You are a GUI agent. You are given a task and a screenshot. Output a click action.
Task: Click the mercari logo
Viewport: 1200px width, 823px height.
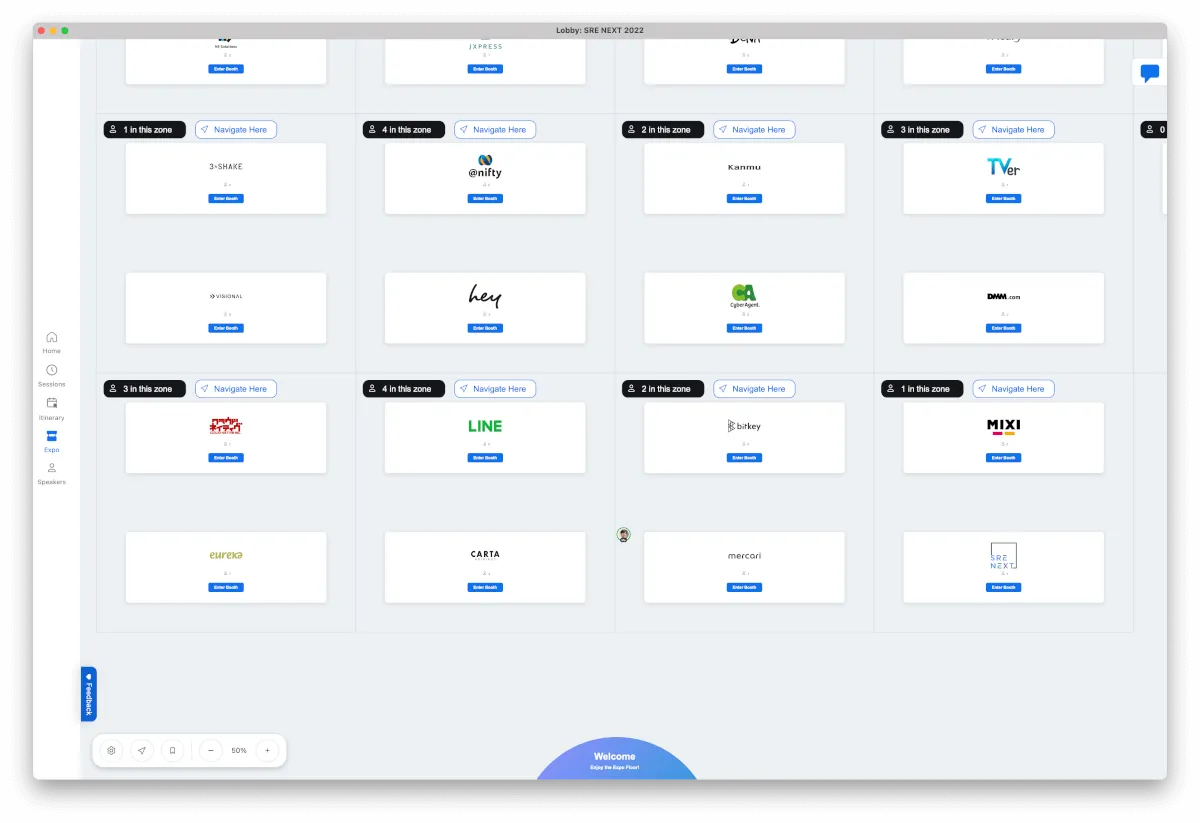pos(744,556)
